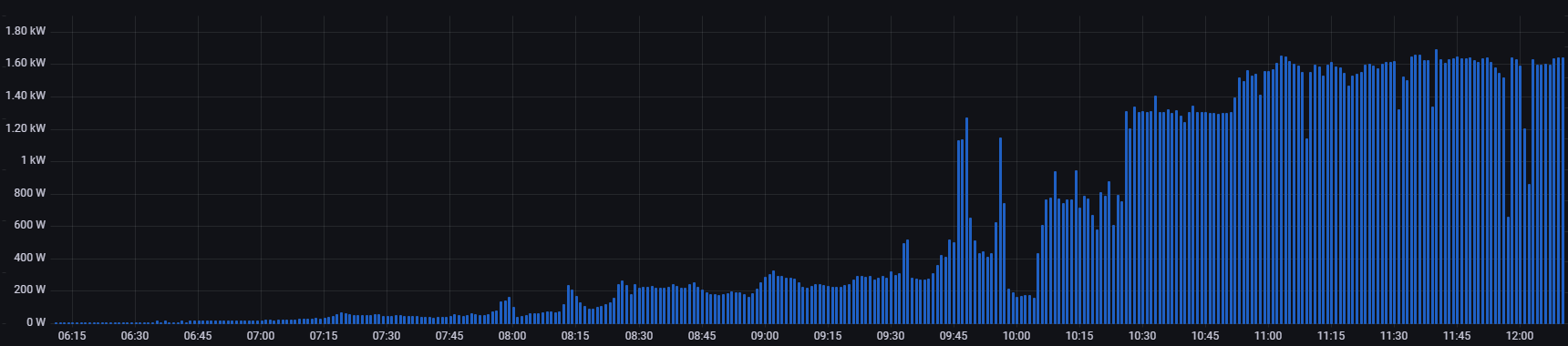Click the 06:15 time axis label

pyautogui.click(x=72, y=336)
